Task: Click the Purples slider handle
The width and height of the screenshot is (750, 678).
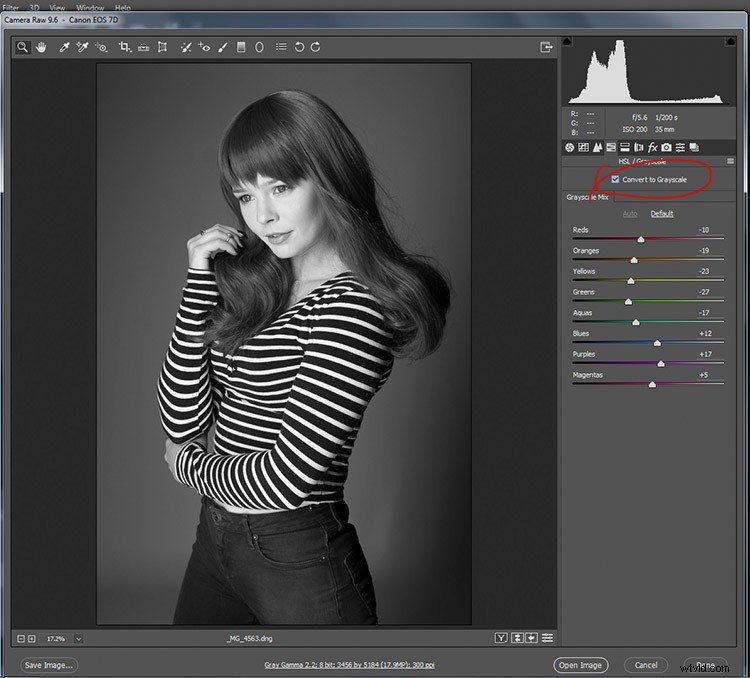Action: point(661,364)
